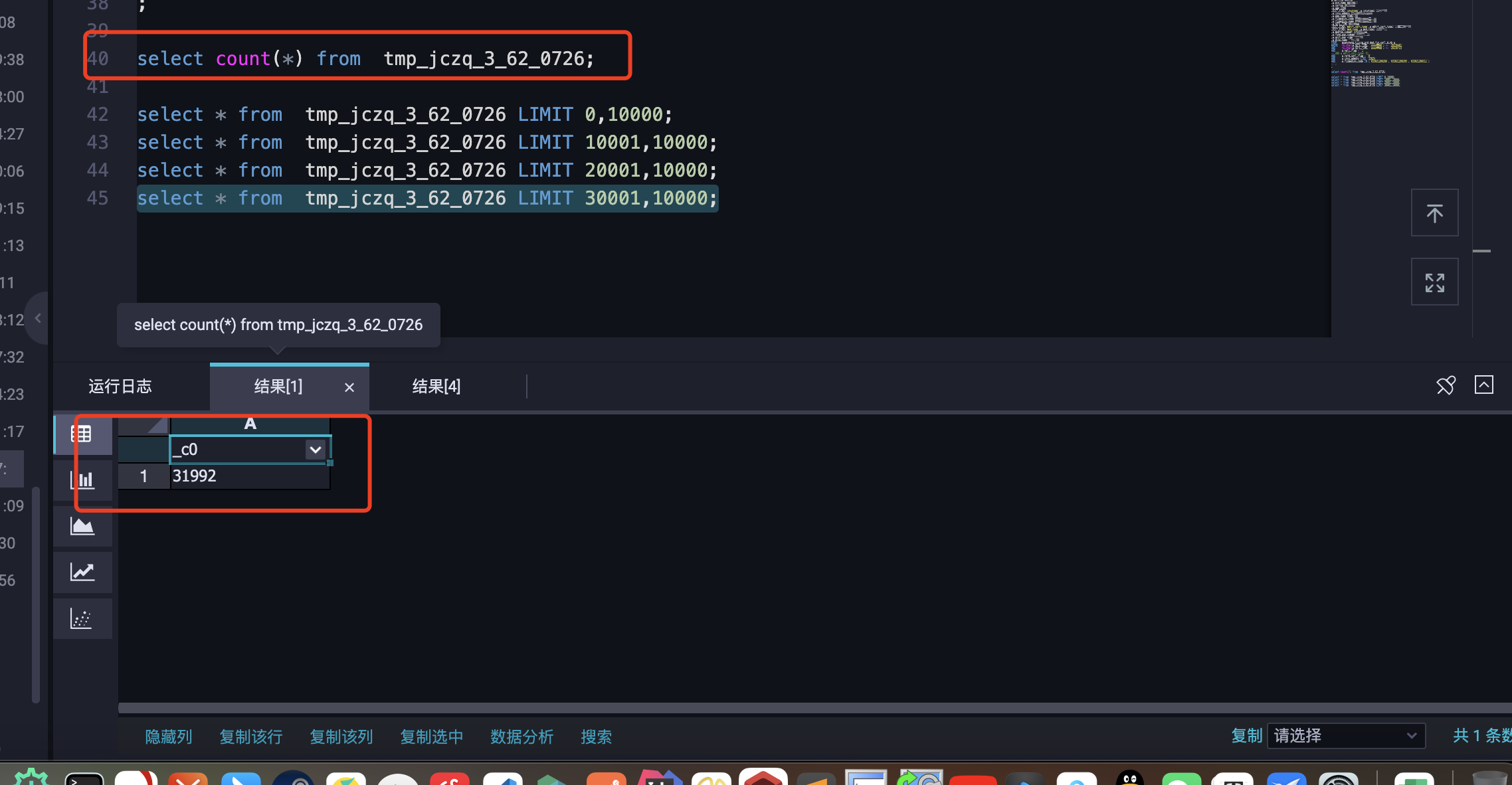Click 隐藏列 link
This screenshot has height=785, width=1512.
coord(169,737)
